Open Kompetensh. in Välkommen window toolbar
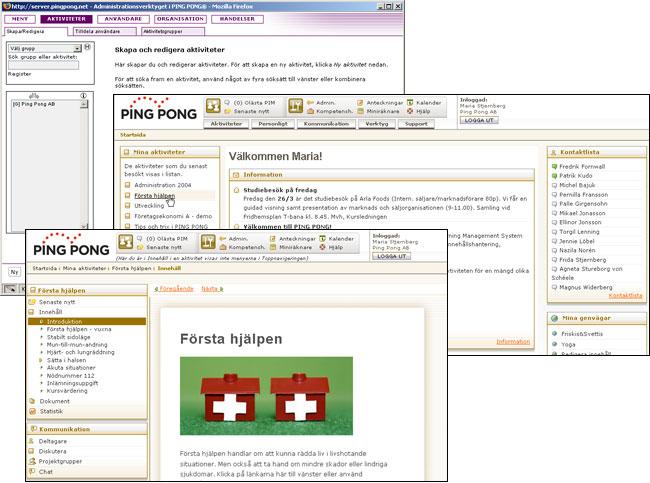The image size is (650, 483). (330, 111)
